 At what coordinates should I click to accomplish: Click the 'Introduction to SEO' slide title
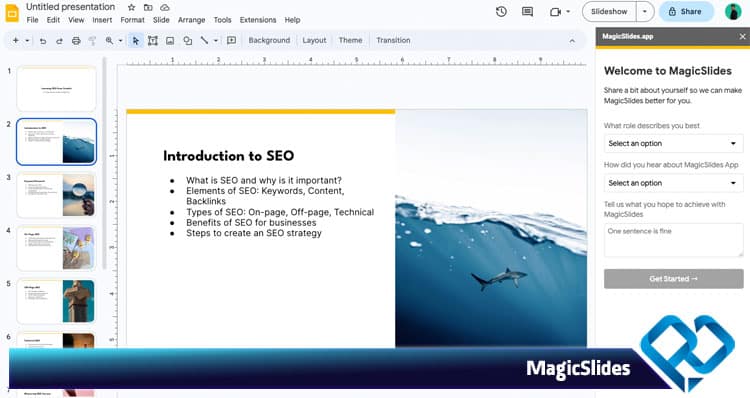(x=229, y=156)
